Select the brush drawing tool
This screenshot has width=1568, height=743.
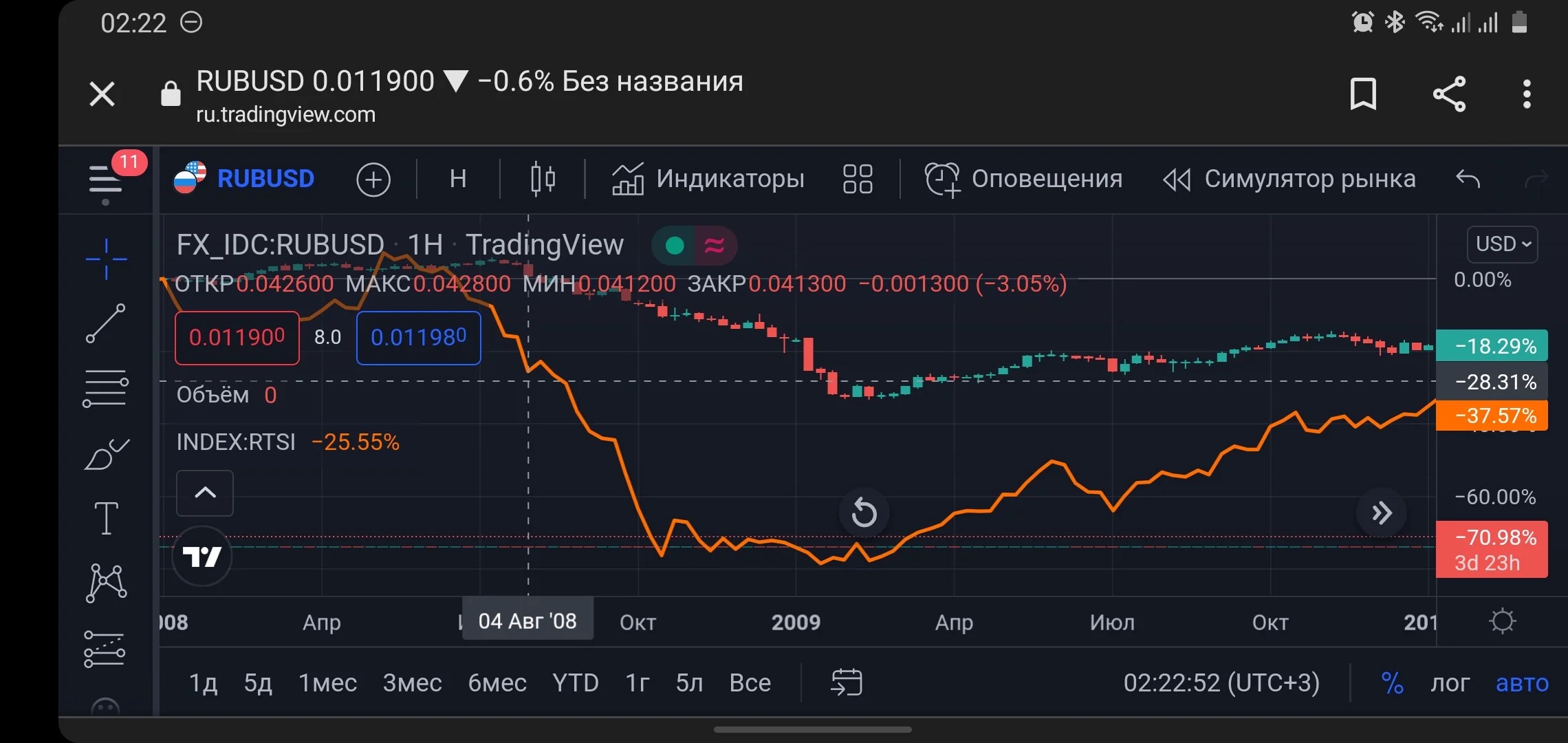(x=106, y=454)
